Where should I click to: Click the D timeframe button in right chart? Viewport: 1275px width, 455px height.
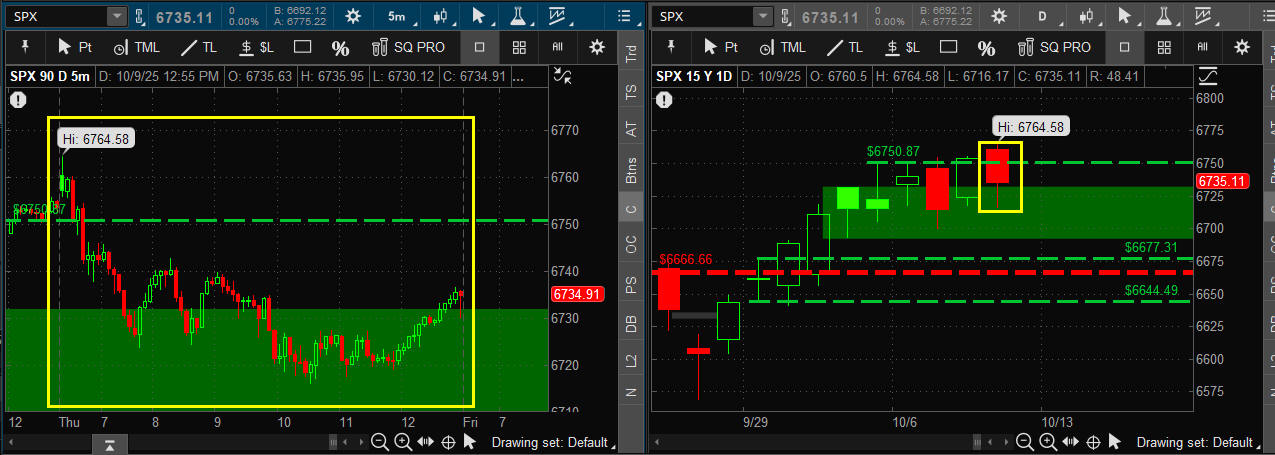1043,16
